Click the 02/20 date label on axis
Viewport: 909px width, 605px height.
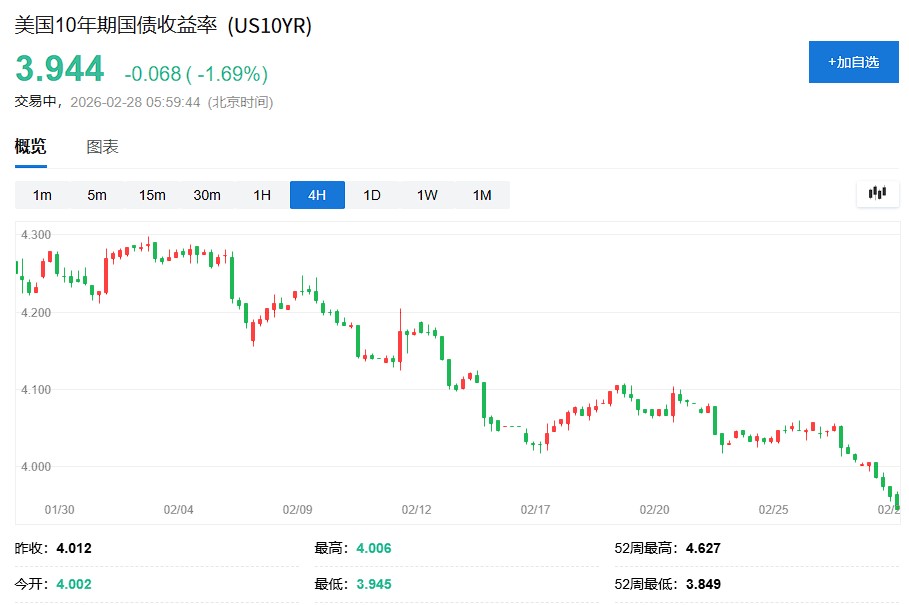(x=654, y=509)
